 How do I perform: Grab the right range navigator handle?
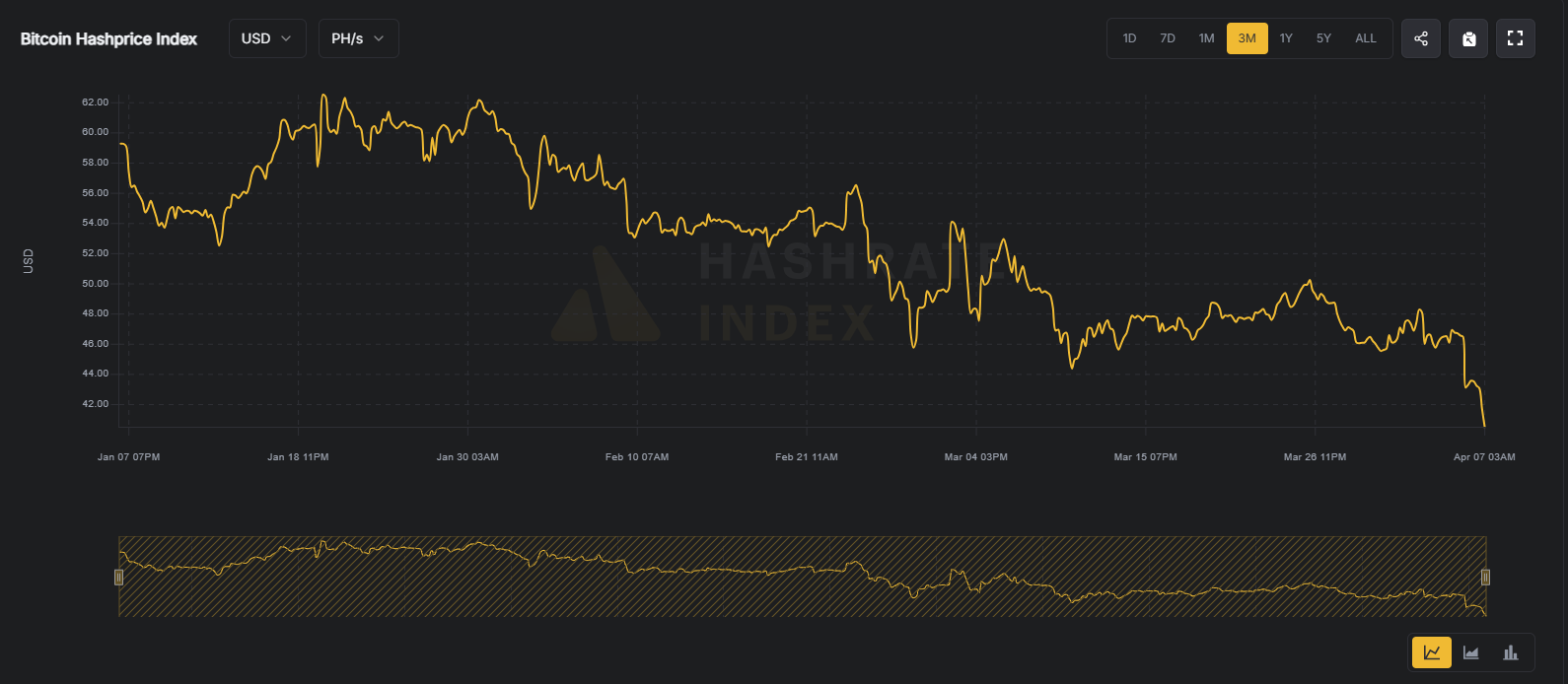(x=1486, y=577)
